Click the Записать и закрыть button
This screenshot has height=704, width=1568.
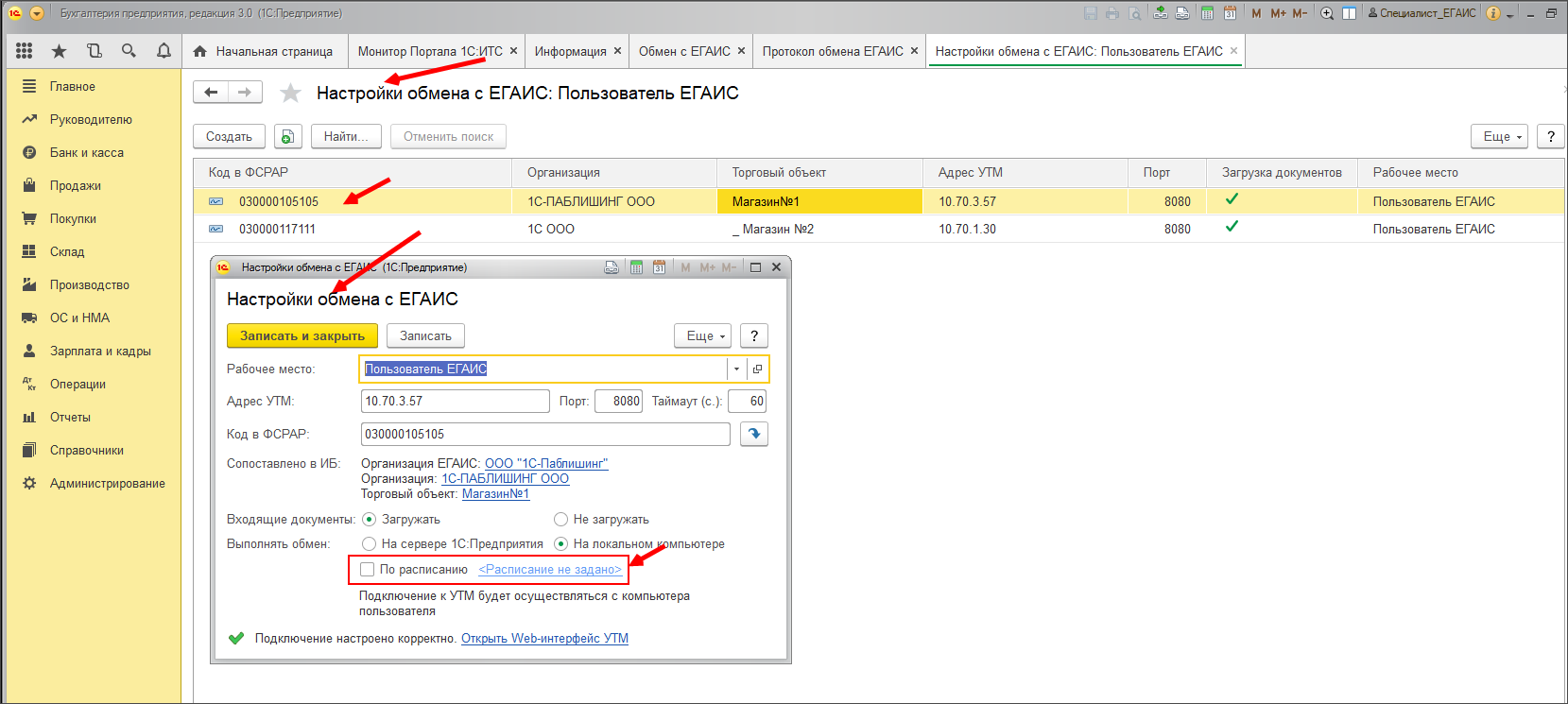[x=302, y=335]
